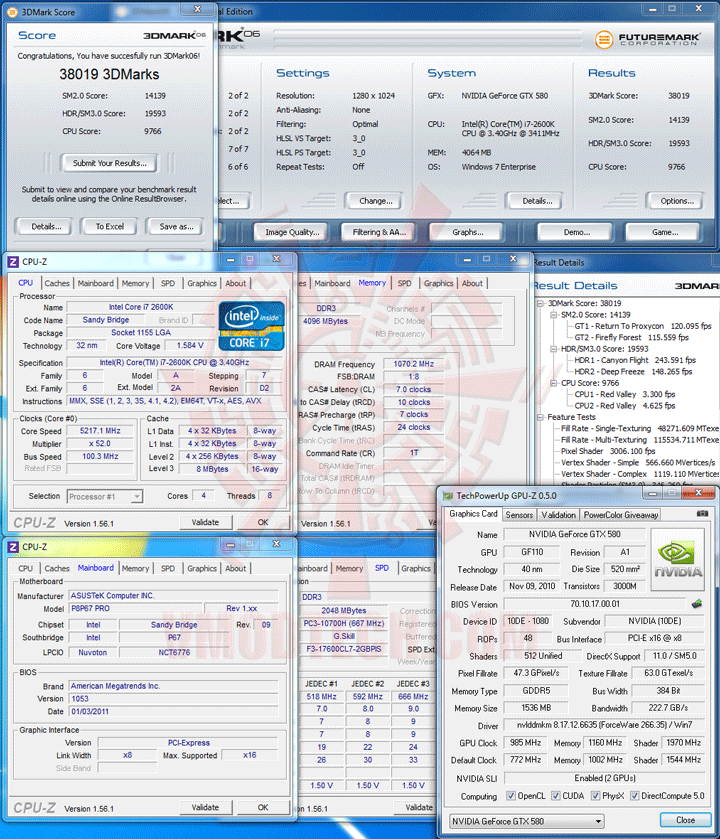Open SPD tab in top-left CPU-Z window
Image resolution: width=720 pixels, height=839 pixels.
click(168, 283)
